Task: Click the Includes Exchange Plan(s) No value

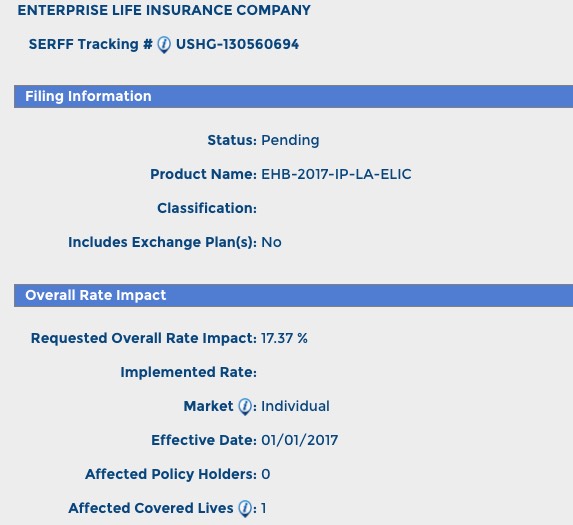Action: tap(271, 242)
